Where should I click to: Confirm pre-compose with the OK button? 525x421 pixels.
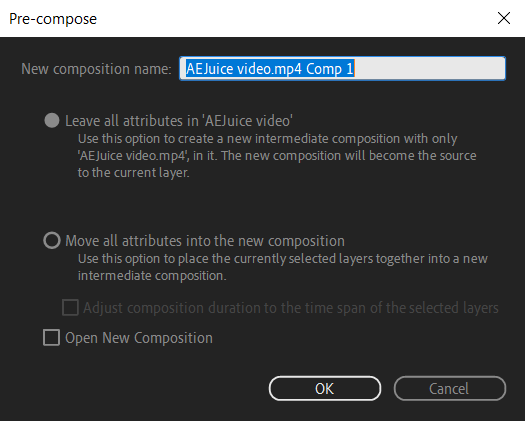click(325, 389)
